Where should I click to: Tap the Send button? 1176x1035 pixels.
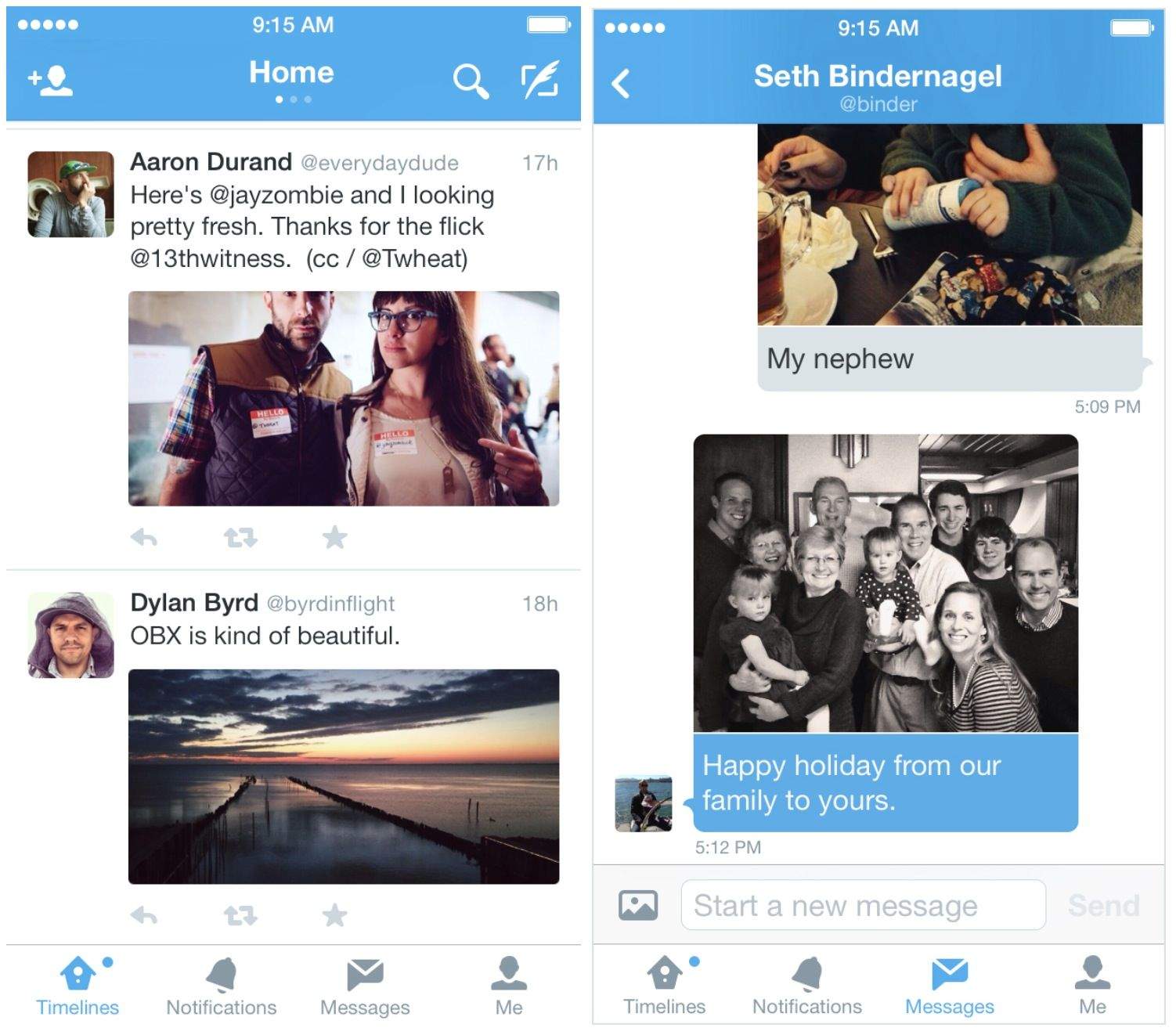point(1104,906)
